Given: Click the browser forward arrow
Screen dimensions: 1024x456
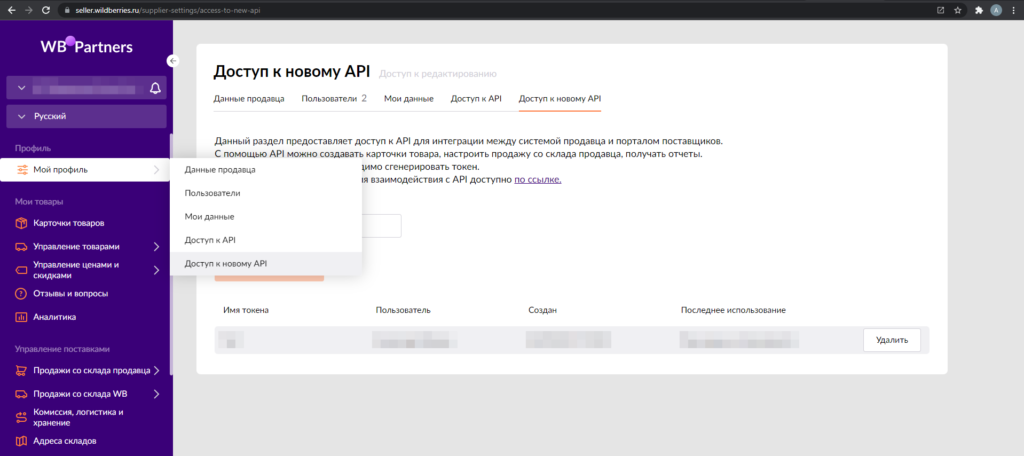Looking at the screenshot, I should pyautogui.click(x=28, y=10).
